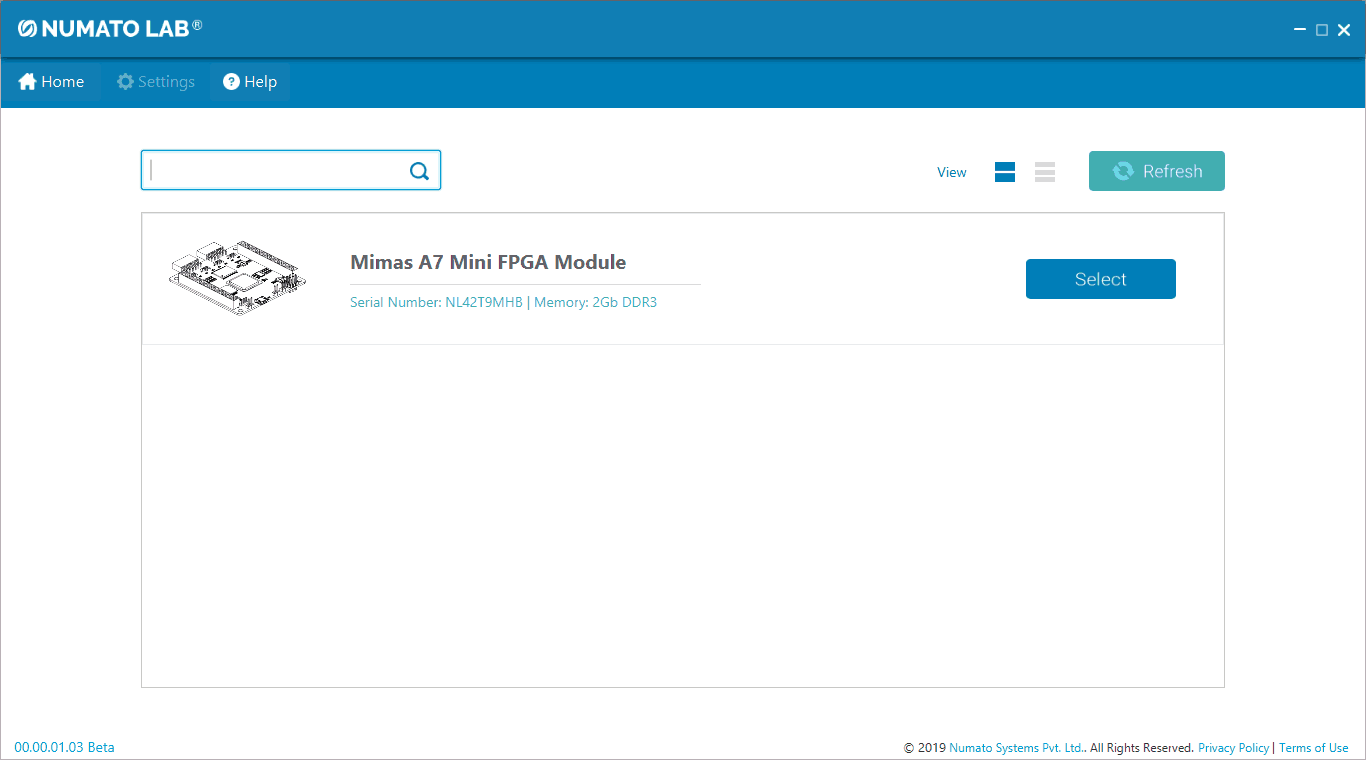Focus the device search field
This screenshot has height=760, width=1366.
[275, 171]
